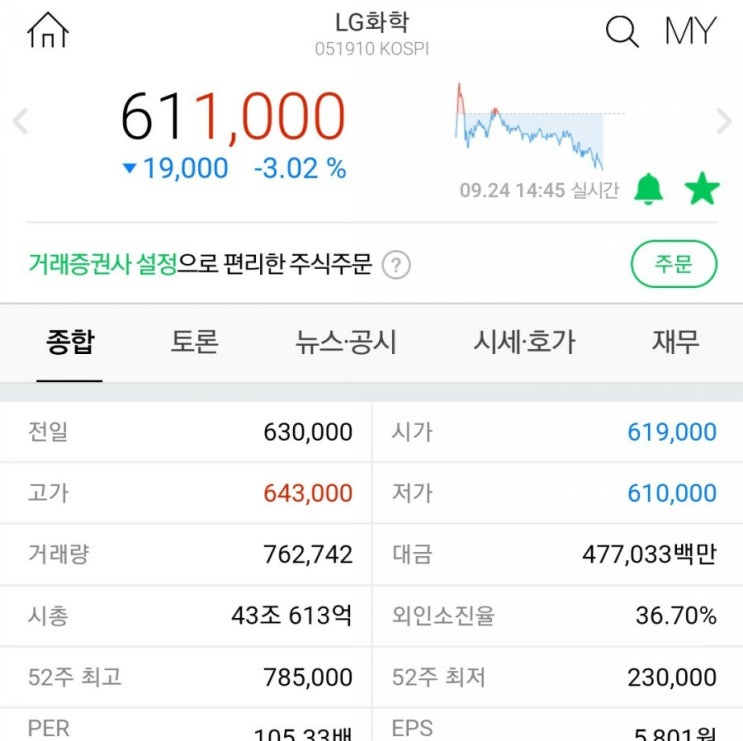Image resolution: width=743 pixels, height=741 pixels.
Task: Click the help question mark icon
Action: point(398,265)
